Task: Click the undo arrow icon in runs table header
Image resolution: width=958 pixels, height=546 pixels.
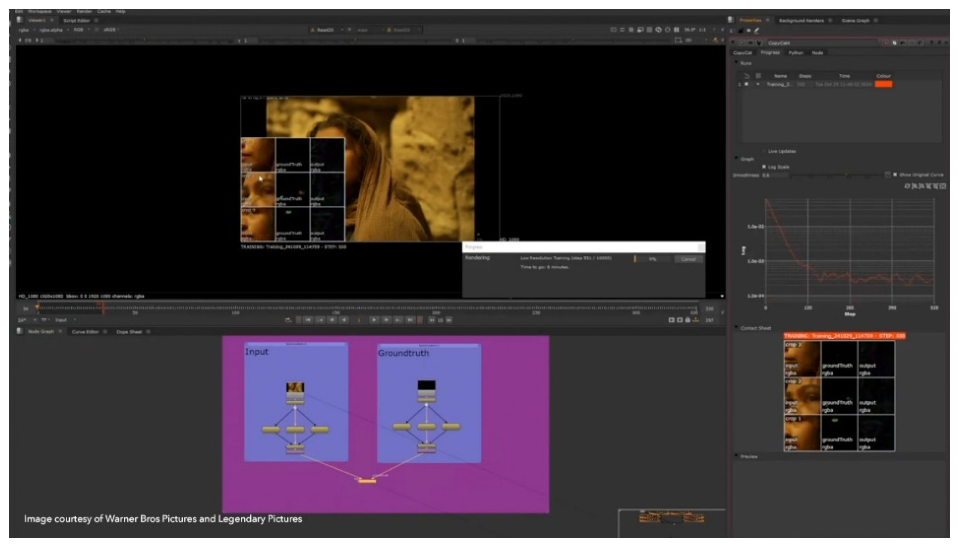Action: tap(747, 76)
